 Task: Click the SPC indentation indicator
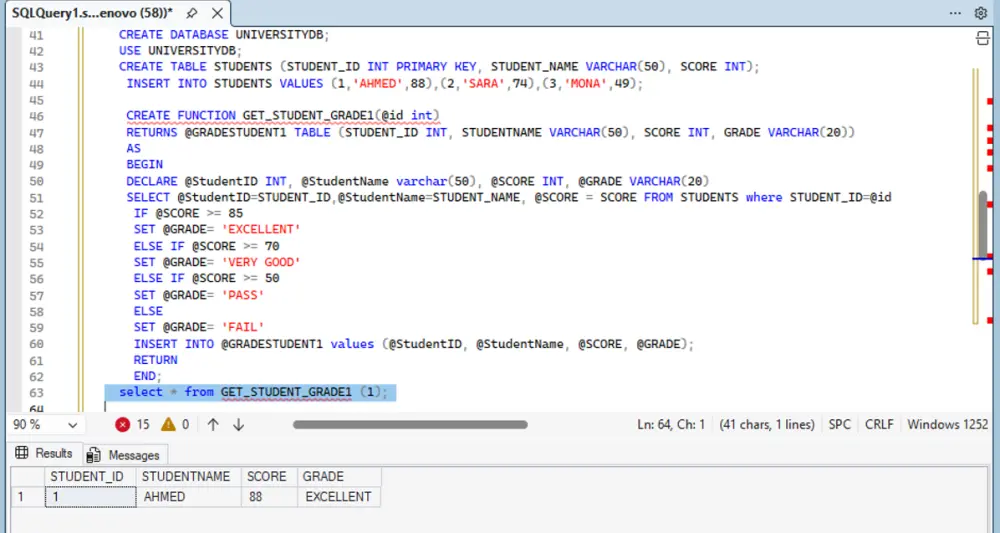pos(839,425)
